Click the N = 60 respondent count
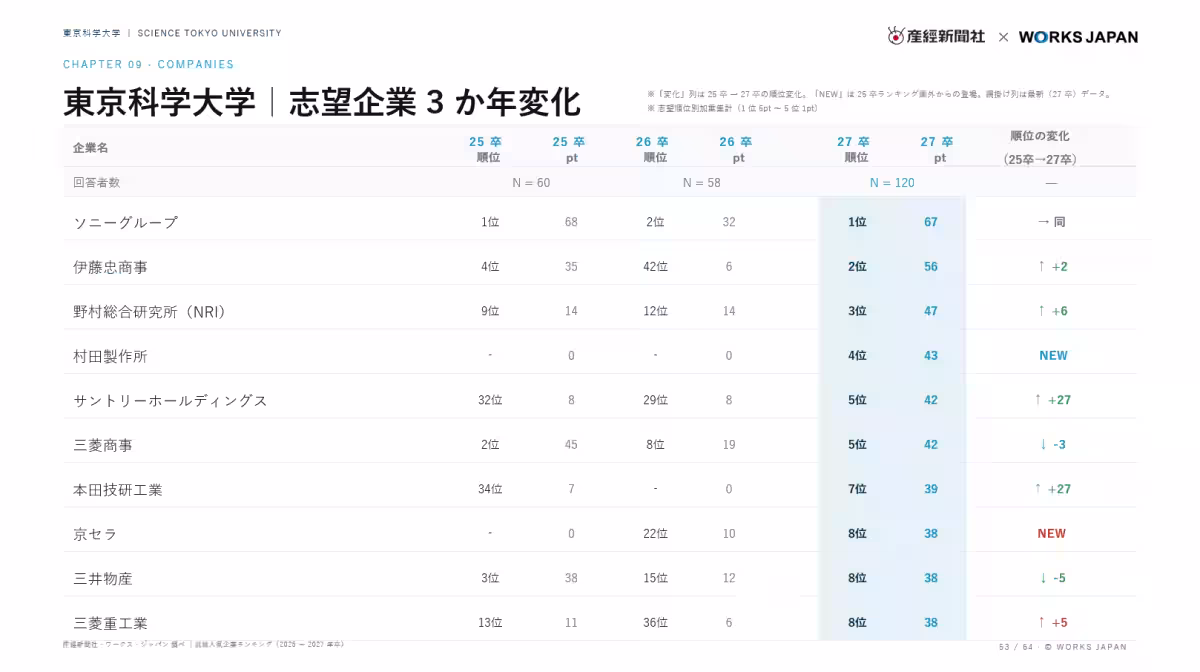This screenshot has width=1200, height=672. pos(531,183)
